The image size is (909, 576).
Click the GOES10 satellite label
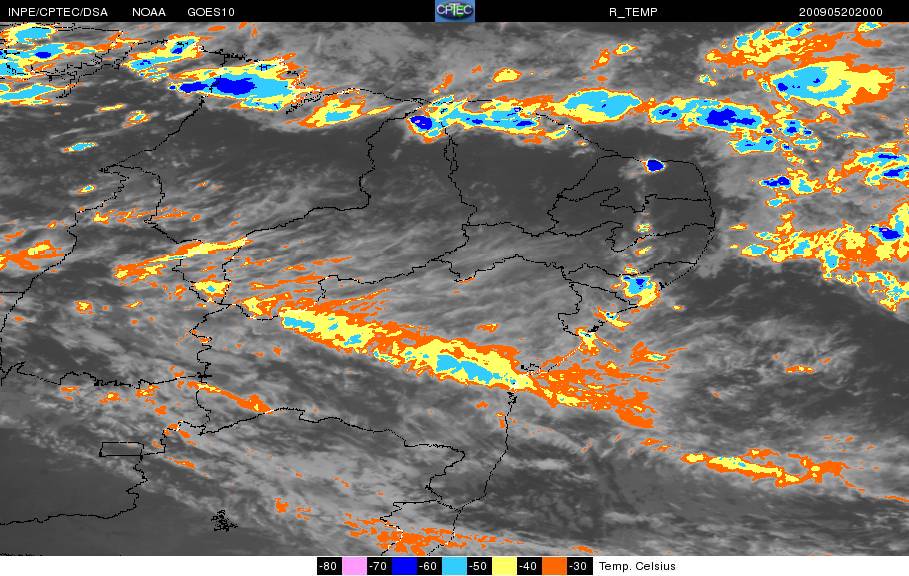pyautogui.click(x=211, y=12)
